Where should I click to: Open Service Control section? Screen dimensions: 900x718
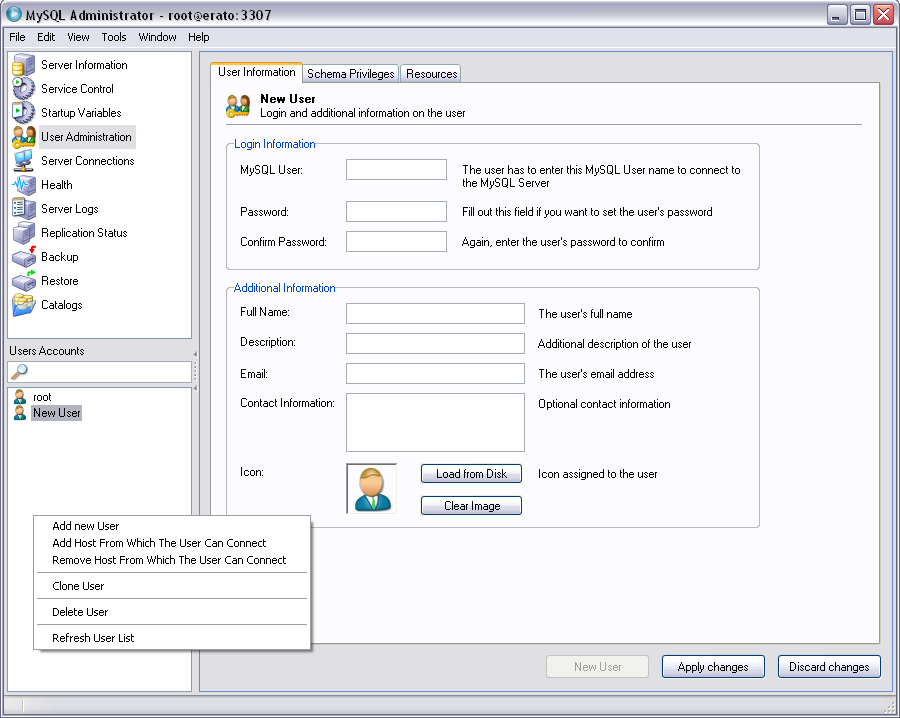coord(77,89)
